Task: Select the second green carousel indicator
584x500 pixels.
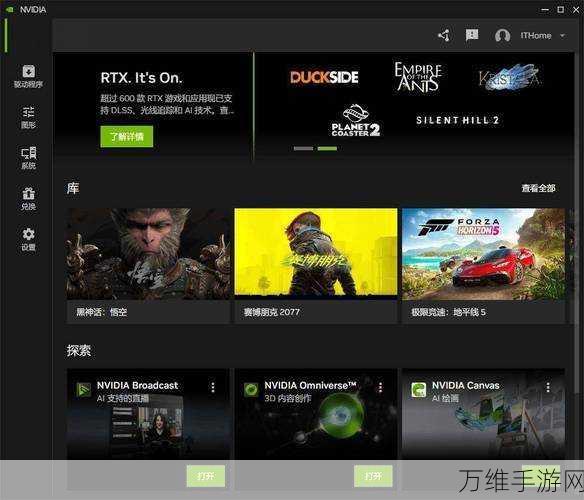Action: click(x=327, y=148)
